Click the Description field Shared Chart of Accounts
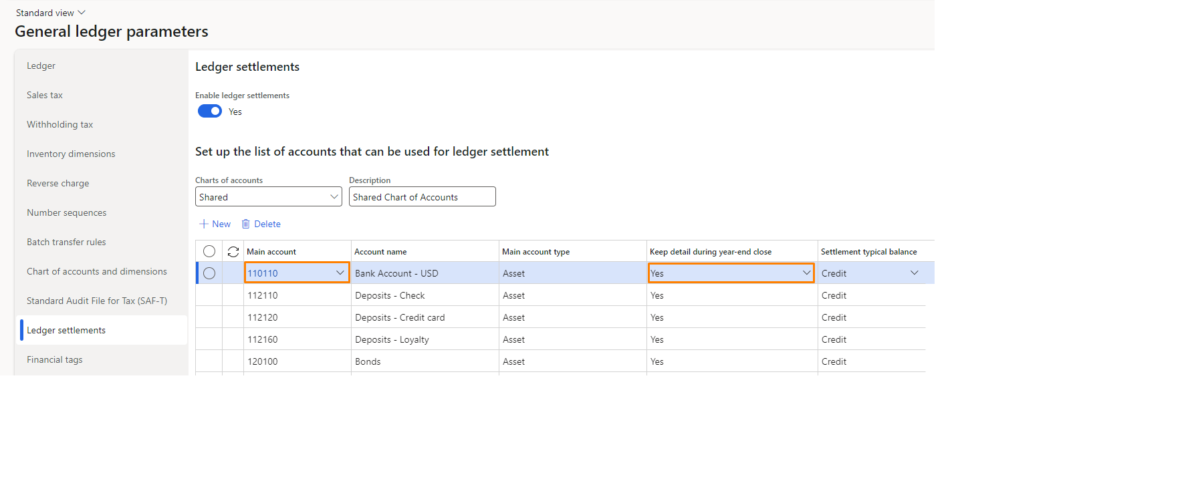Screen dimensions: 1200x485 (422, 197)
